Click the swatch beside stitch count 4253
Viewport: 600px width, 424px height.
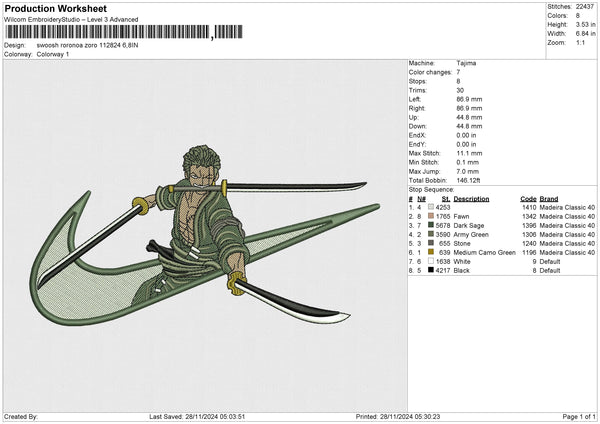431,207
